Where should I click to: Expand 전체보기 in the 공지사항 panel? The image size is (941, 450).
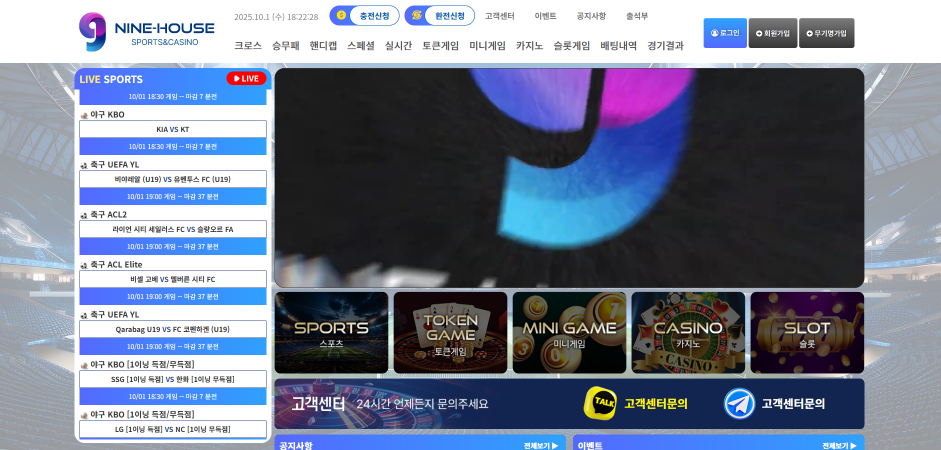(540, 445)
